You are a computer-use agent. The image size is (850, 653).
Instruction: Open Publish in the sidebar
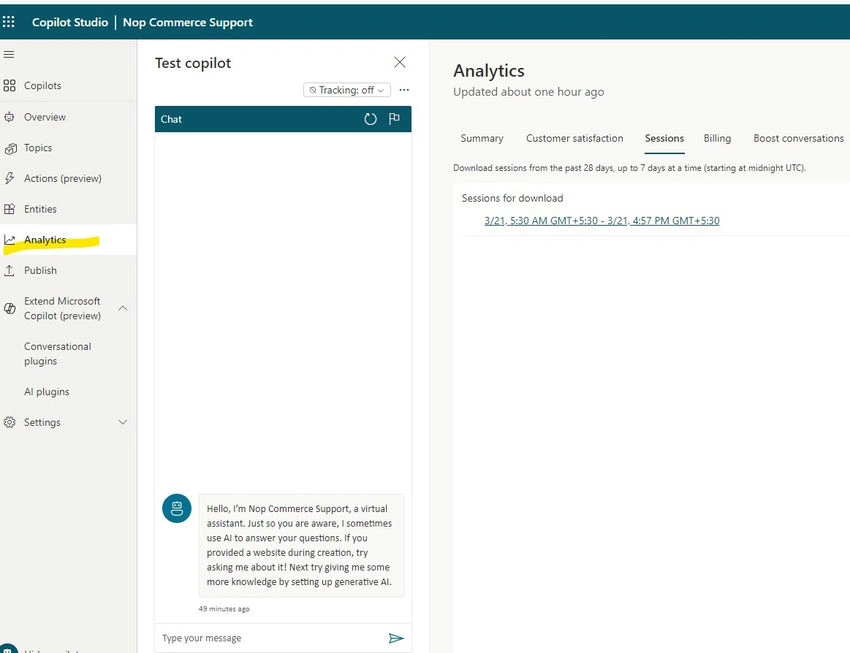pos(68,270)
